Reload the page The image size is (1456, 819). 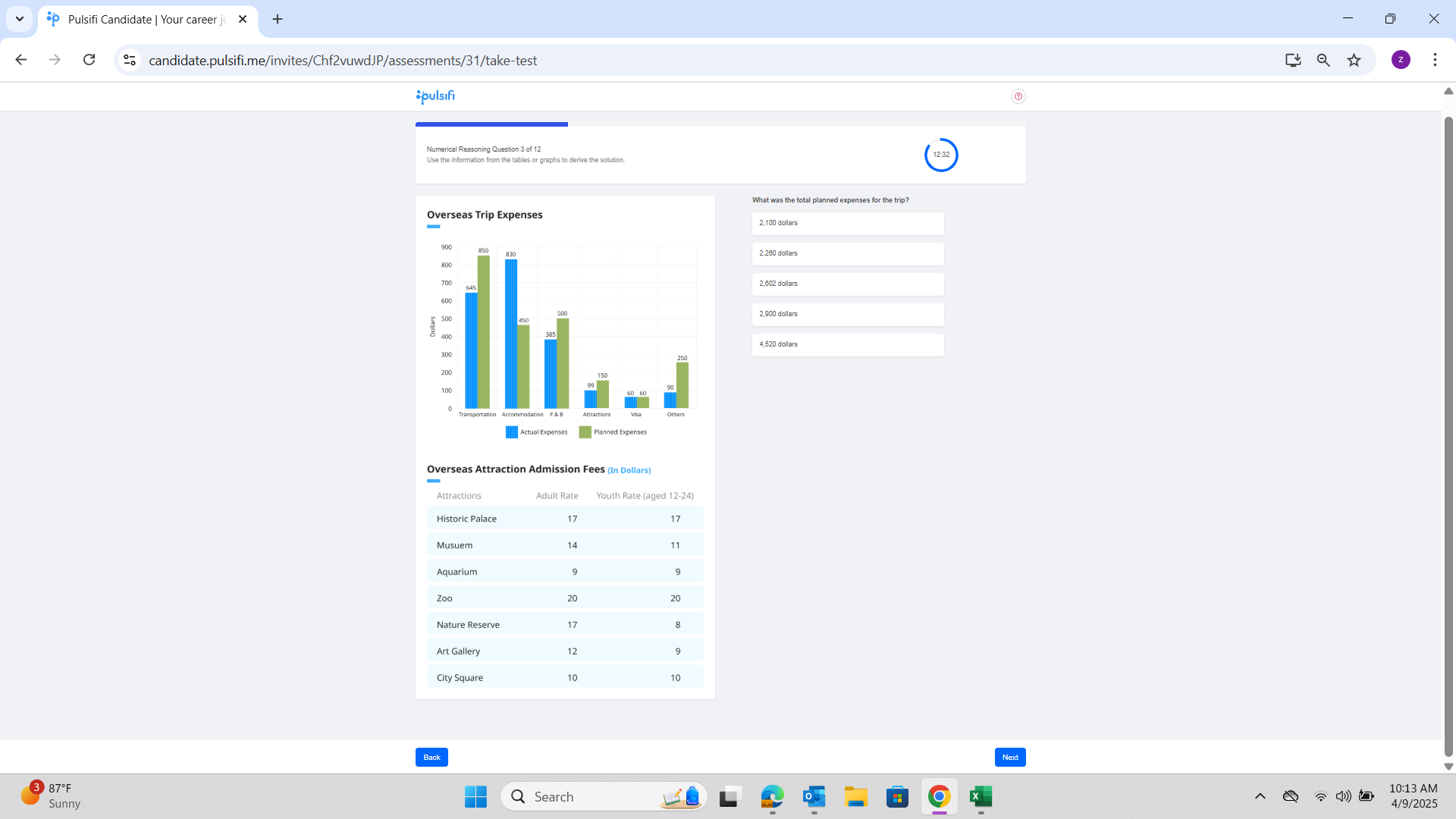click(x=89, y=60)
